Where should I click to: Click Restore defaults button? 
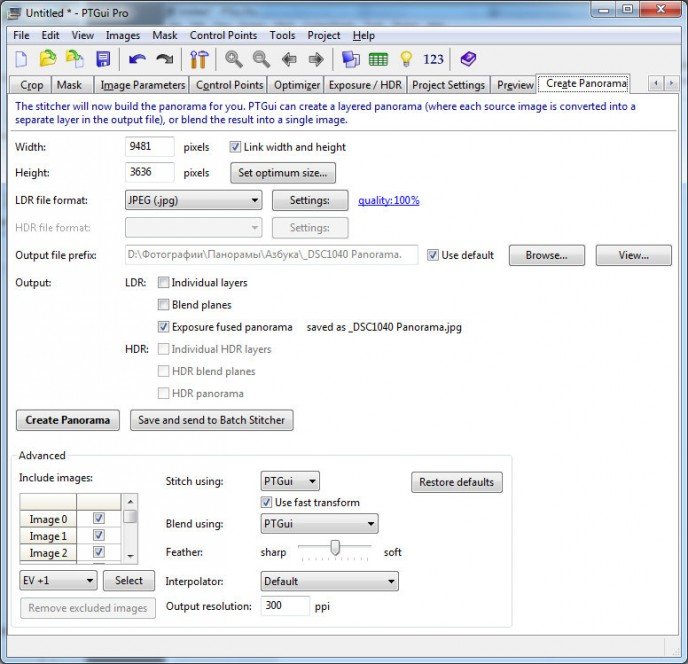pyautogui.click(x=456, y=482)
